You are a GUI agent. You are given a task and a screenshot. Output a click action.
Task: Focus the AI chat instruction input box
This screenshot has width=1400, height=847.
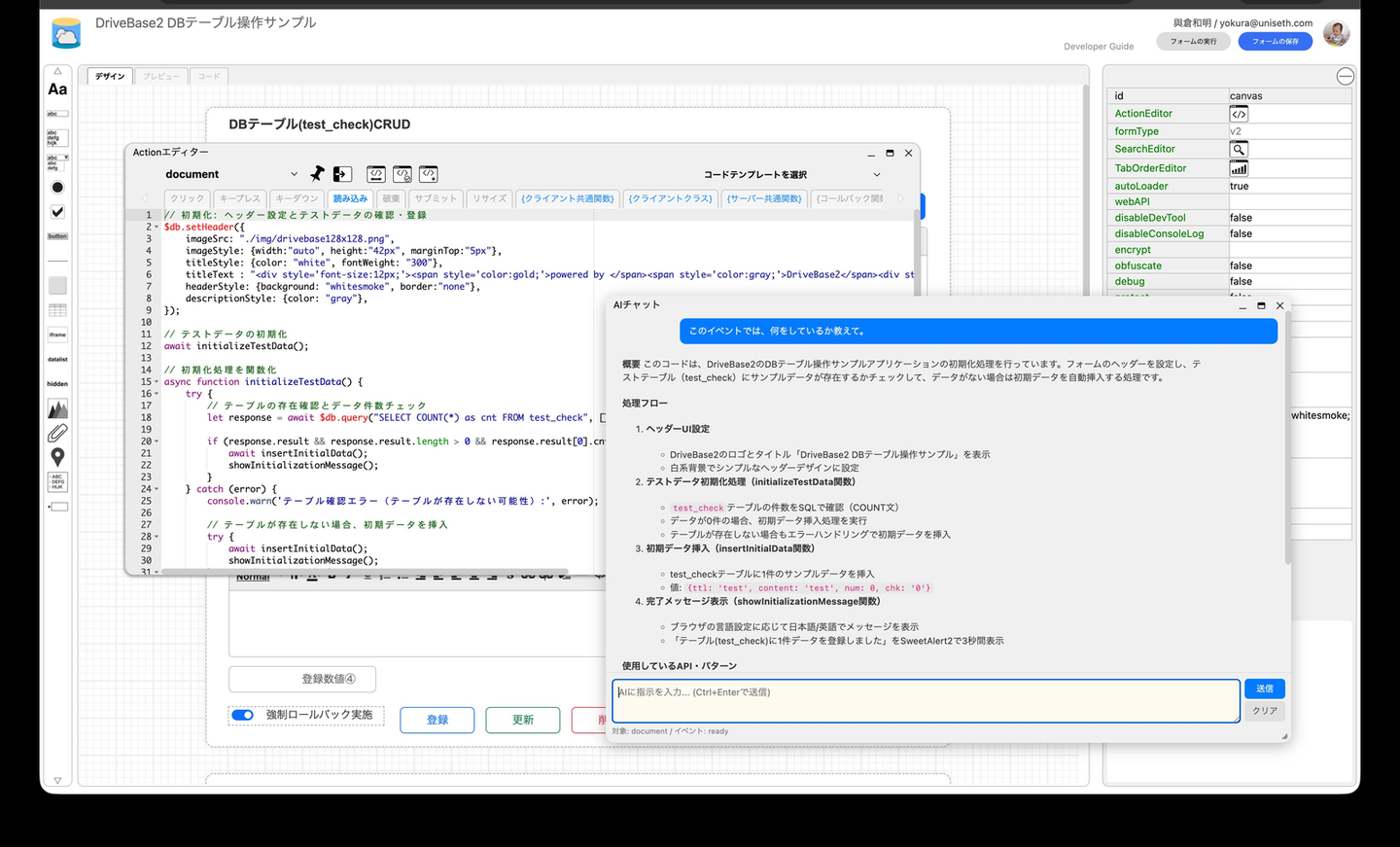pyautogui.click(x=927, y=701)
